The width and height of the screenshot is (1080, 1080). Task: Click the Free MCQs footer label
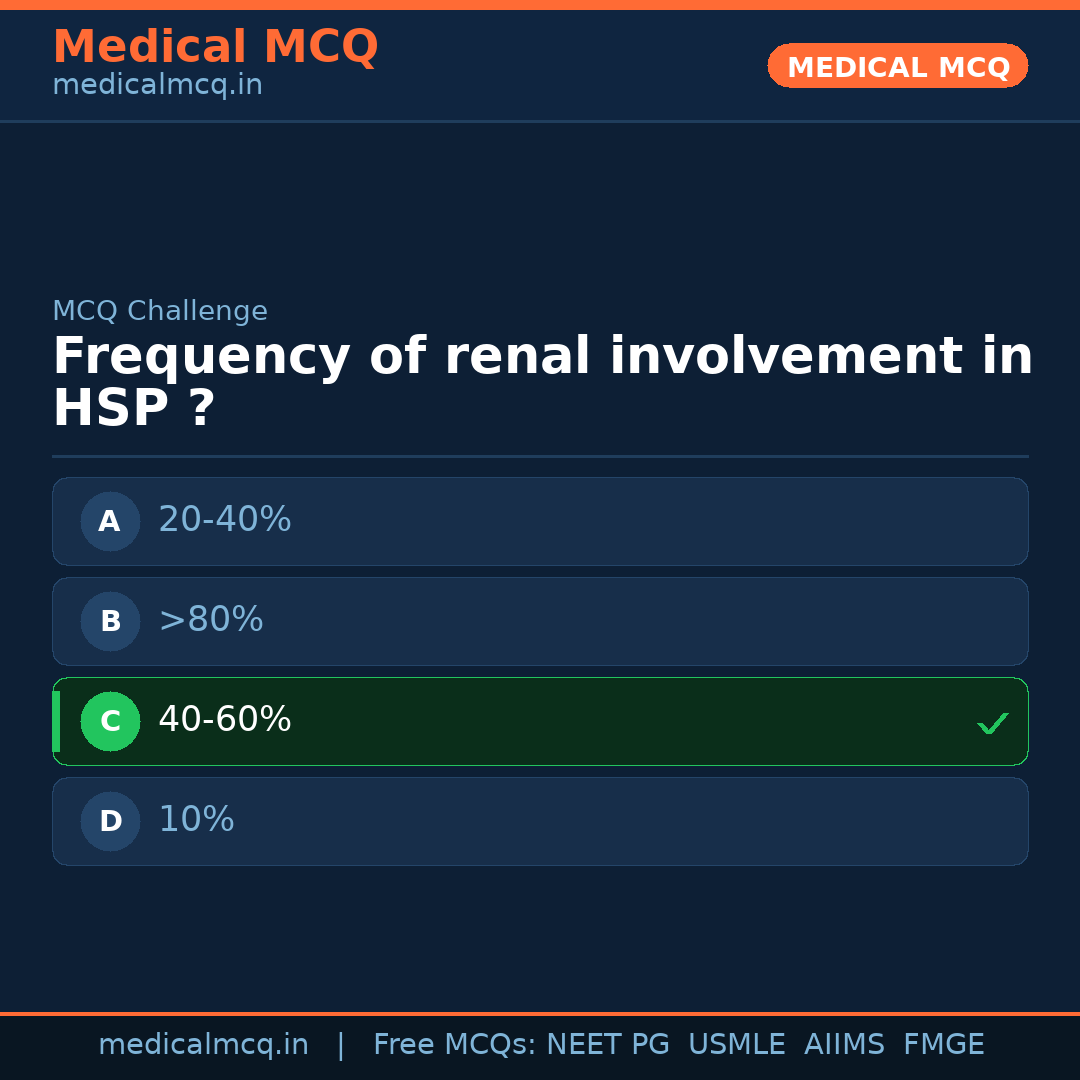click(x=454, y=1045)
